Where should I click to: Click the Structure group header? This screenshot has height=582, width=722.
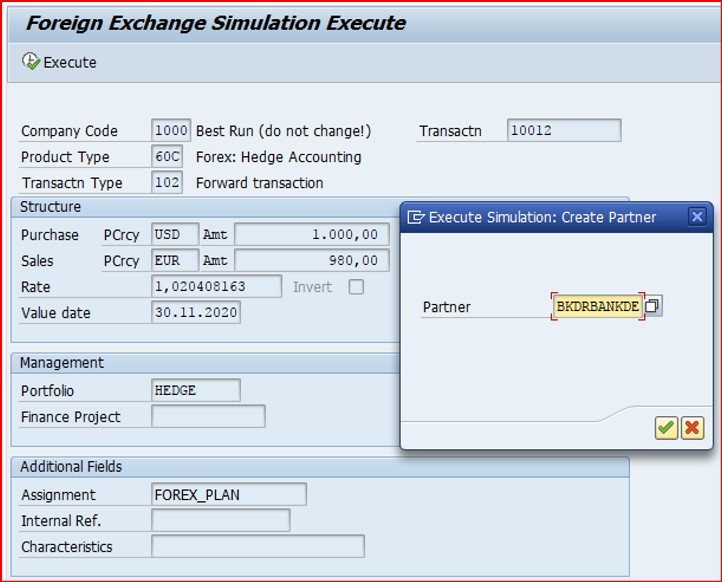coord(51,207)
